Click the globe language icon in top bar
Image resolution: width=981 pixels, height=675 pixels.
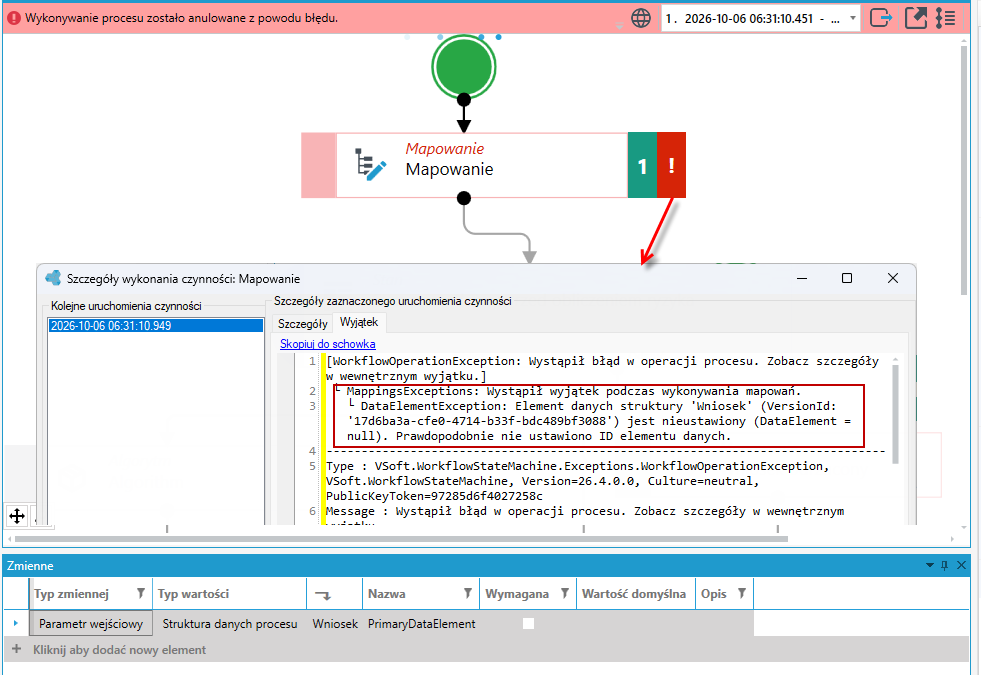pos(641,18)
